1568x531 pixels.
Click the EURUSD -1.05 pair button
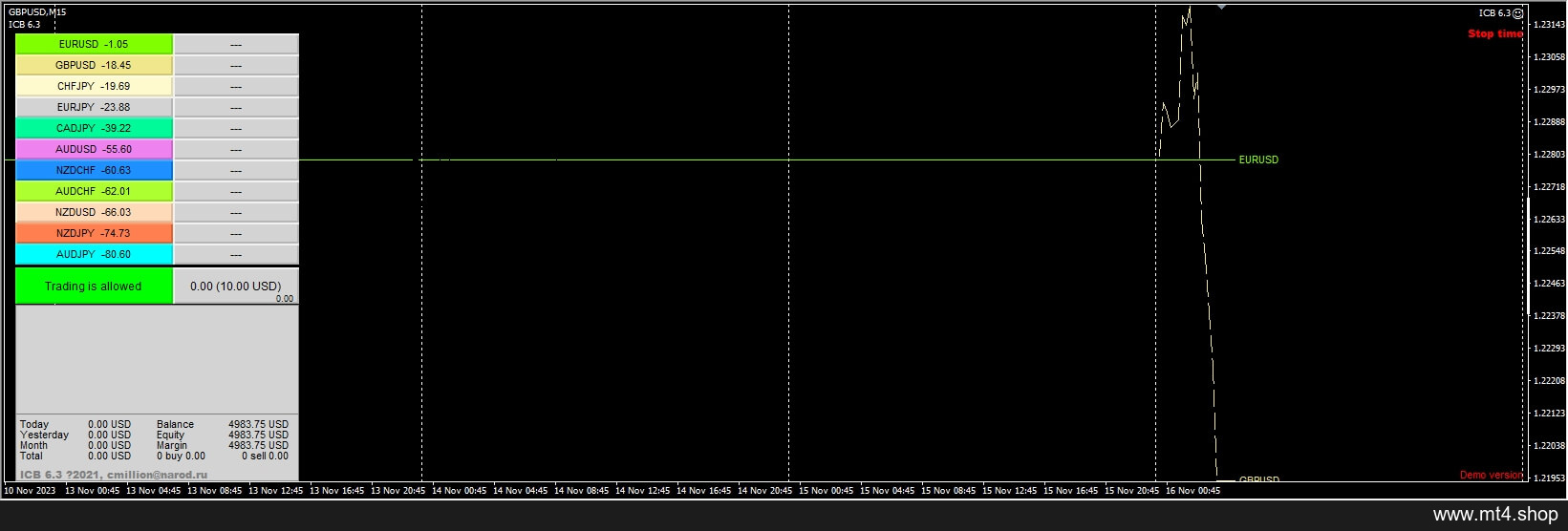94,44
